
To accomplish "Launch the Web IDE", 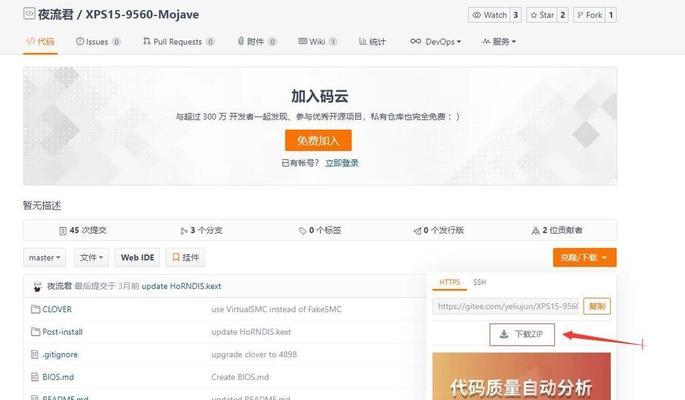I will (x=137, y=257).
